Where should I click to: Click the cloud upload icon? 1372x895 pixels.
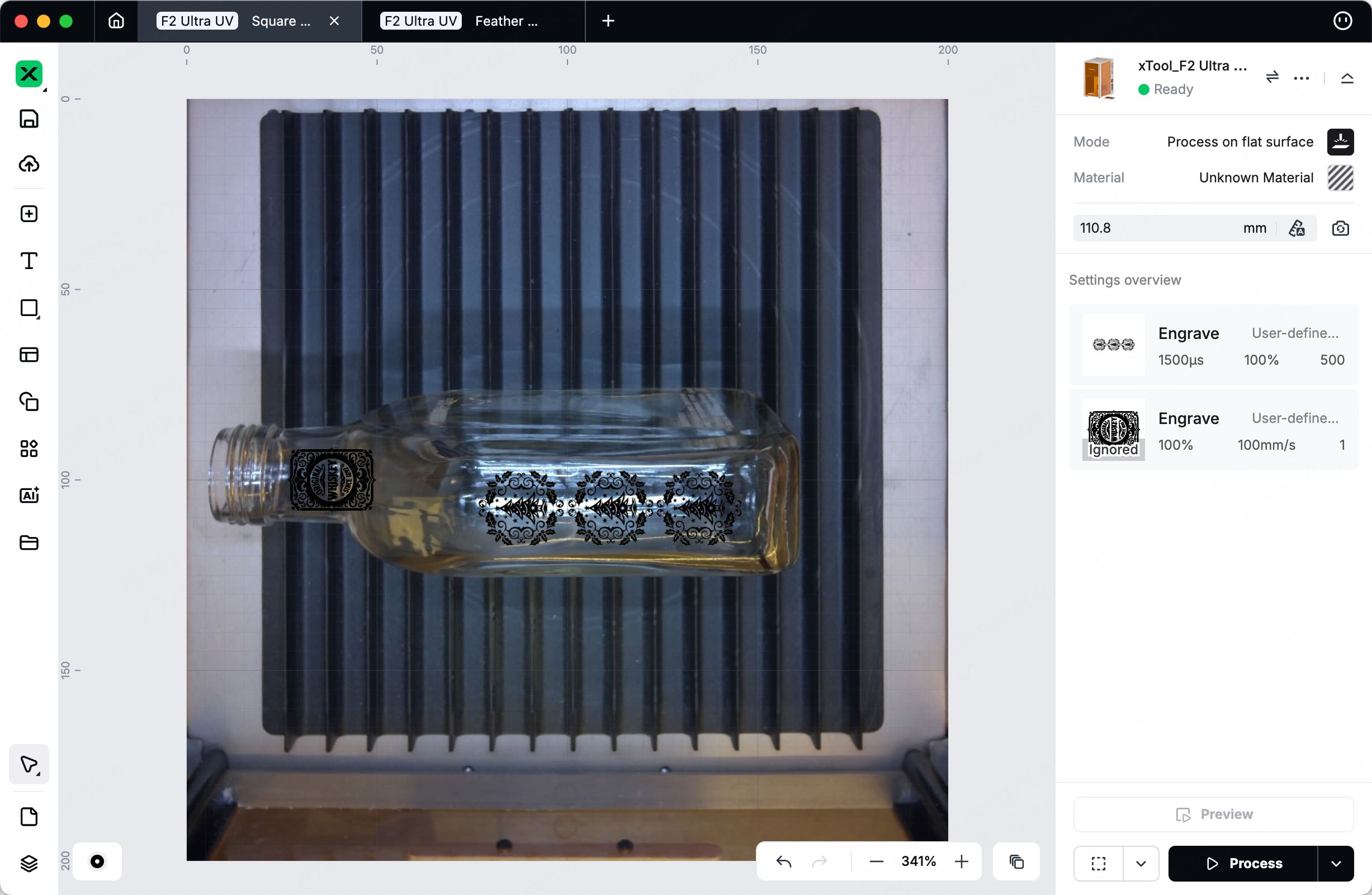(29, 164)
